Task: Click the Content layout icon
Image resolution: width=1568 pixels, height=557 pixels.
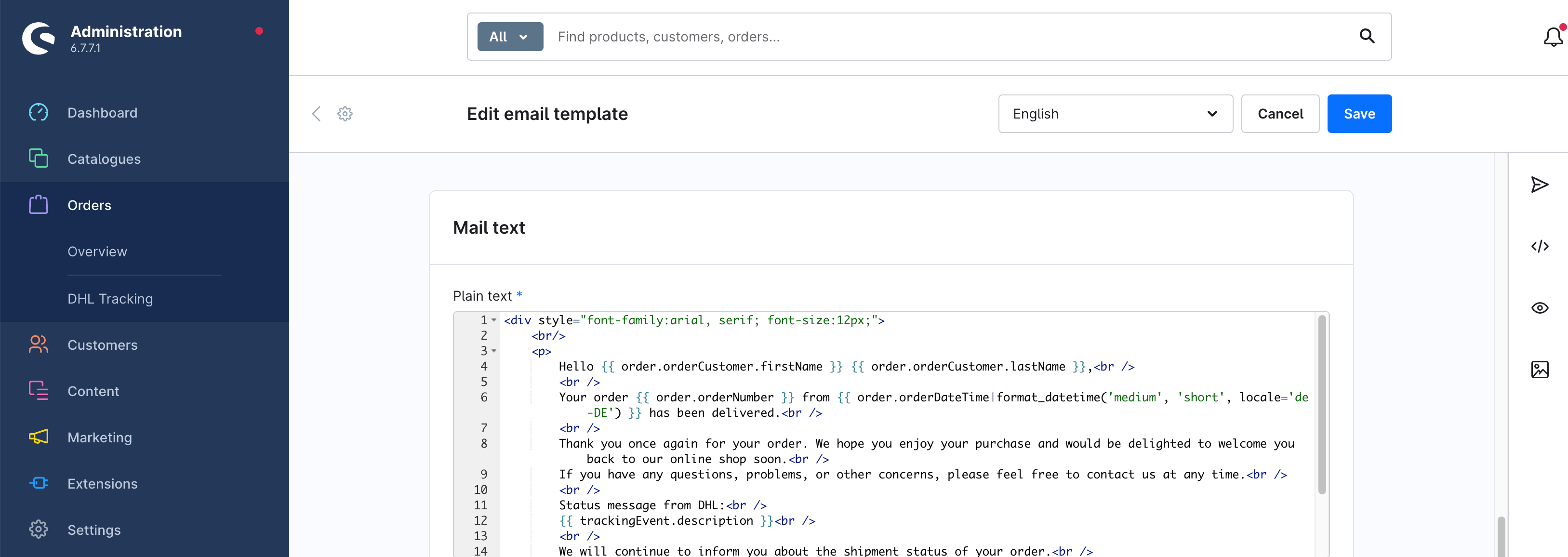Action: (x=39, y=391)
